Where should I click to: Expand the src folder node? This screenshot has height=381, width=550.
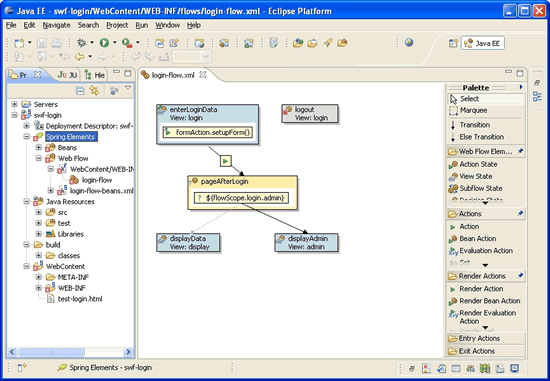(x=39, y=212)
